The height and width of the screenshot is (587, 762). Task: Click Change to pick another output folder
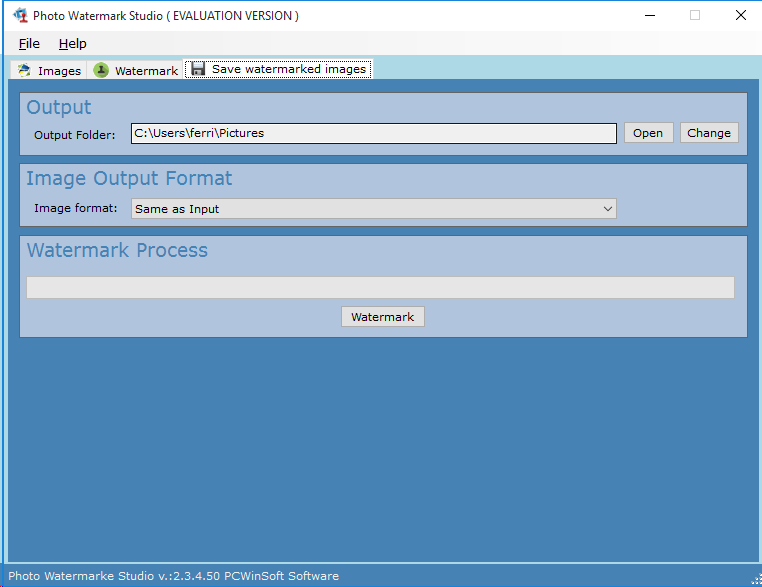[708, 133]
